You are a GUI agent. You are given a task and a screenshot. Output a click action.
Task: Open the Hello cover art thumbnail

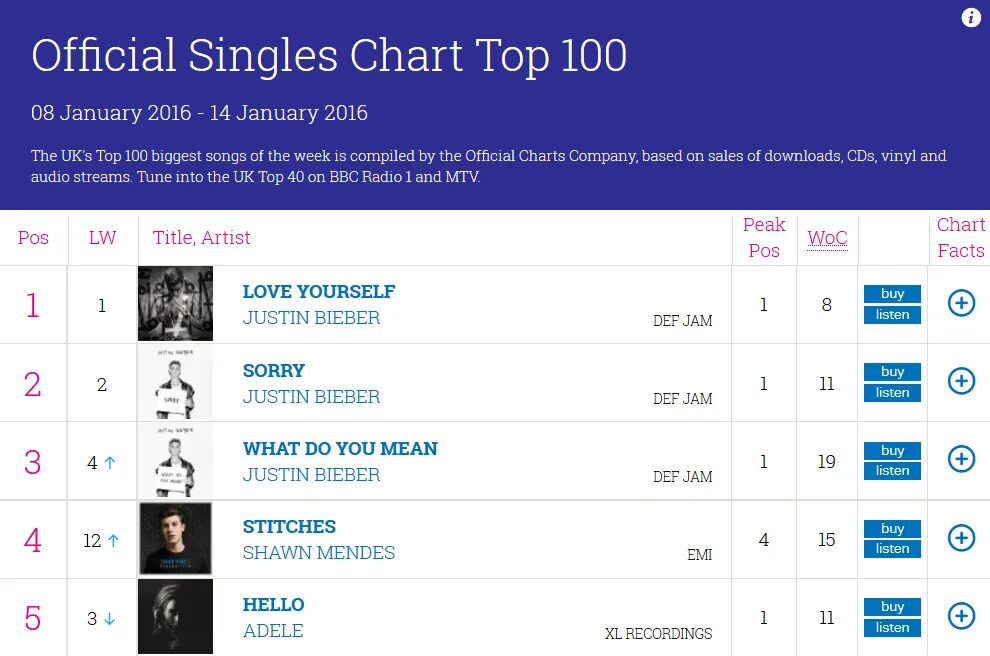[x=176, y=617]
